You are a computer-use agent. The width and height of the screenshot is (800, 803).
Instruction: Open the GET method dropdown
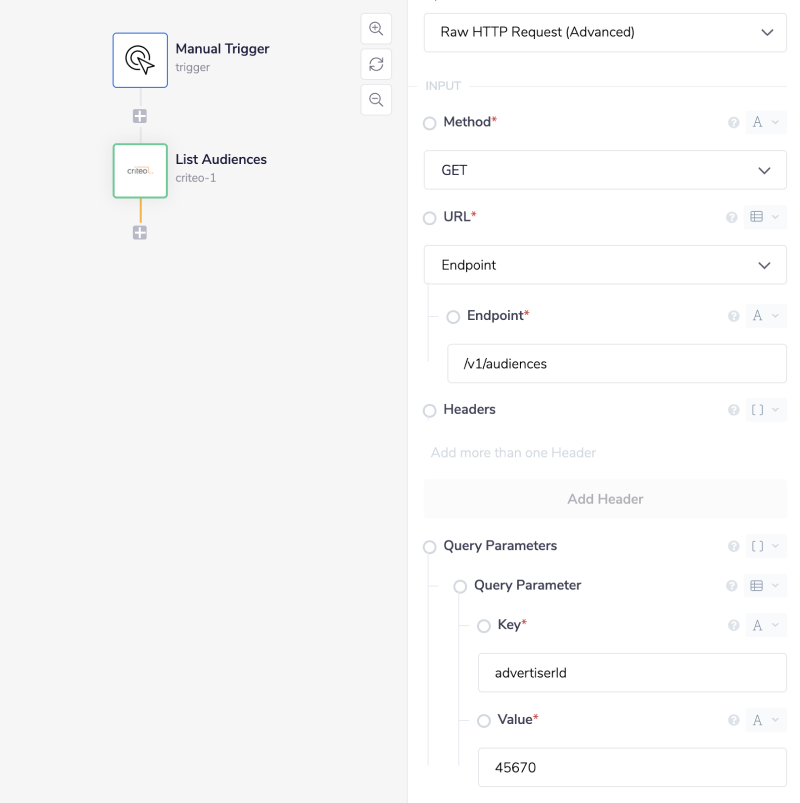605,170
